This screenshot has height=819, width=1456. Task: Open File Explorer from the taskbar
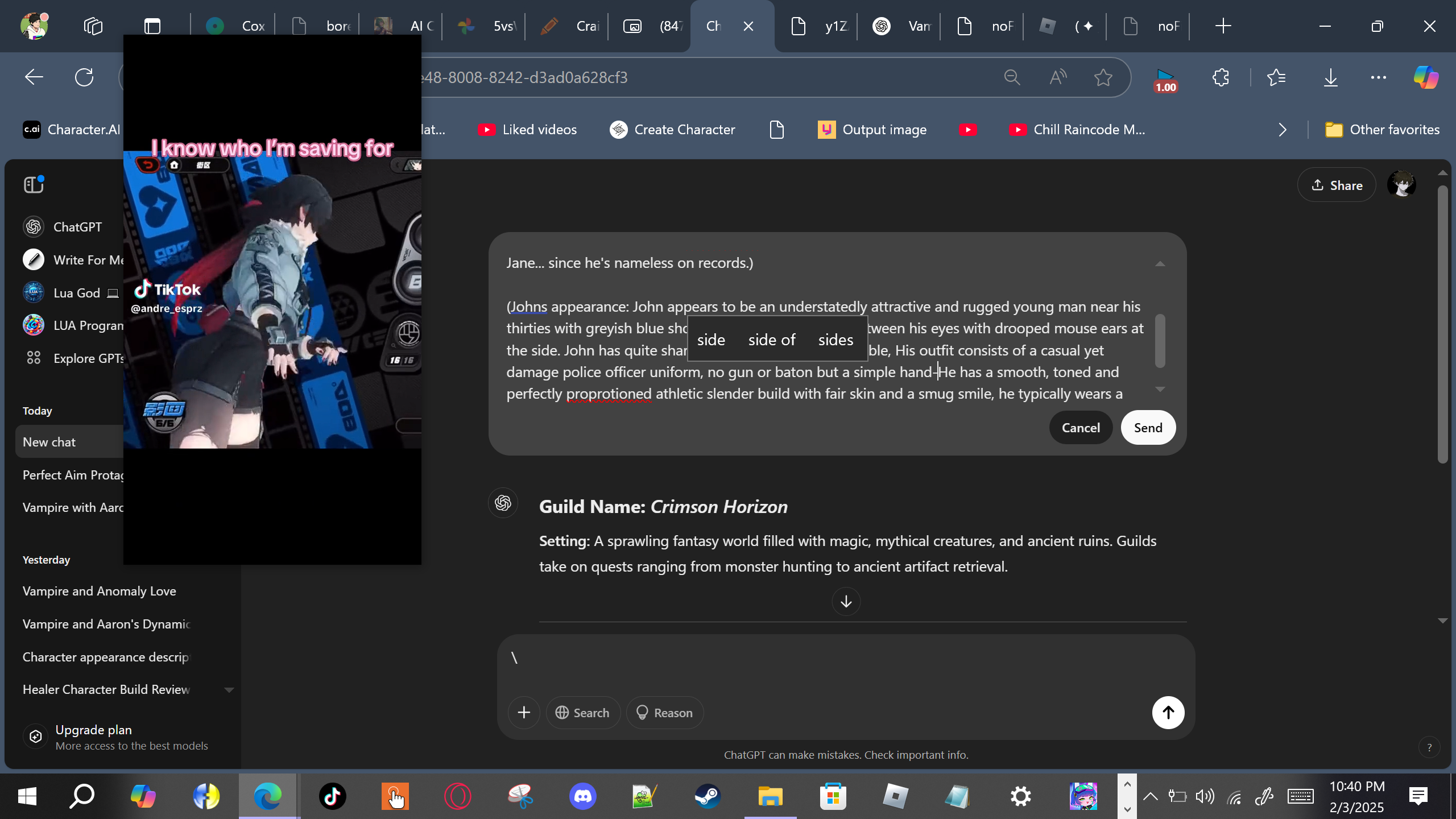(x=770, y=796)
